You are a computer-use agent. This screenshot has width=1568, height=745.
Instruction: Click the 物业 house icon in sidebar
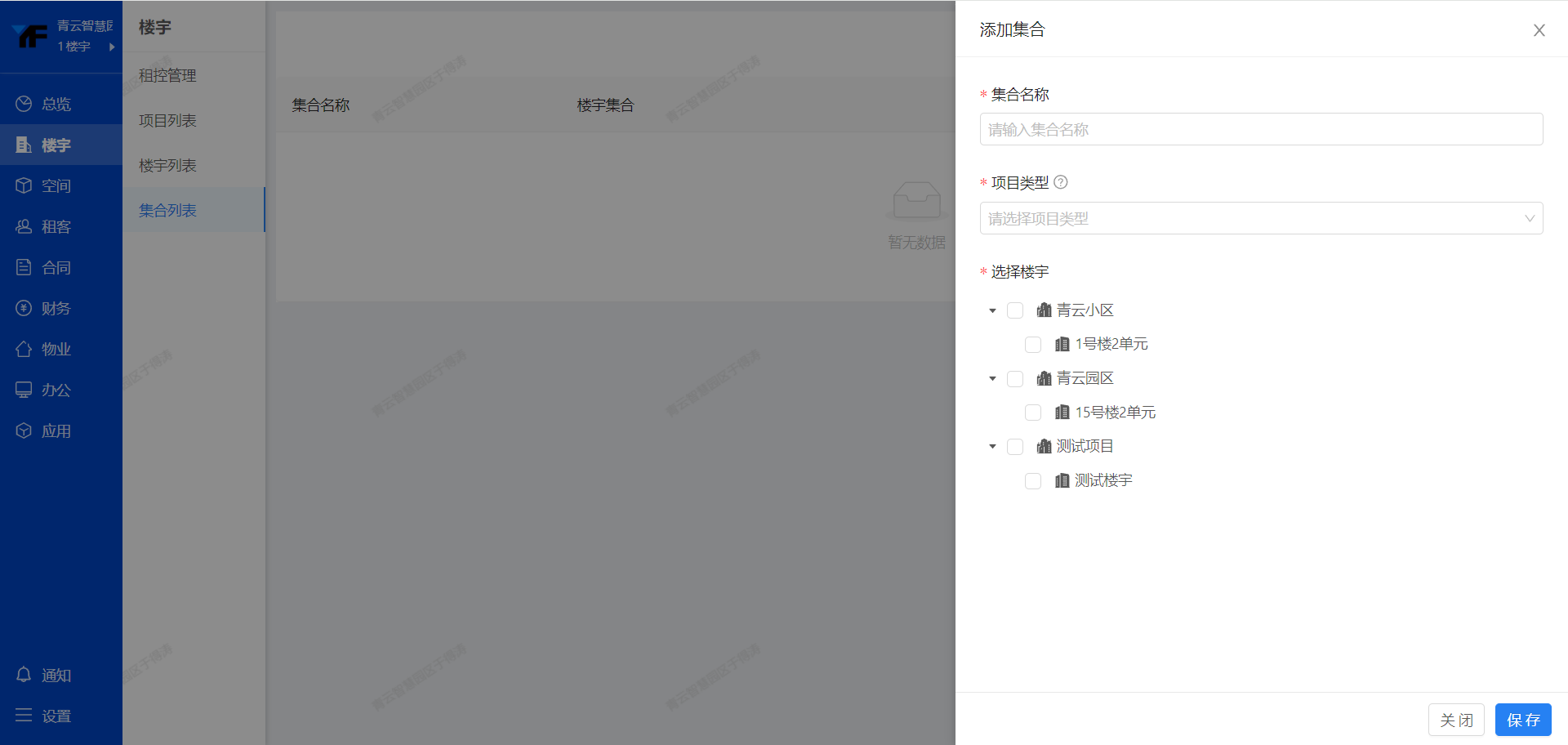[x=24, y=349]
